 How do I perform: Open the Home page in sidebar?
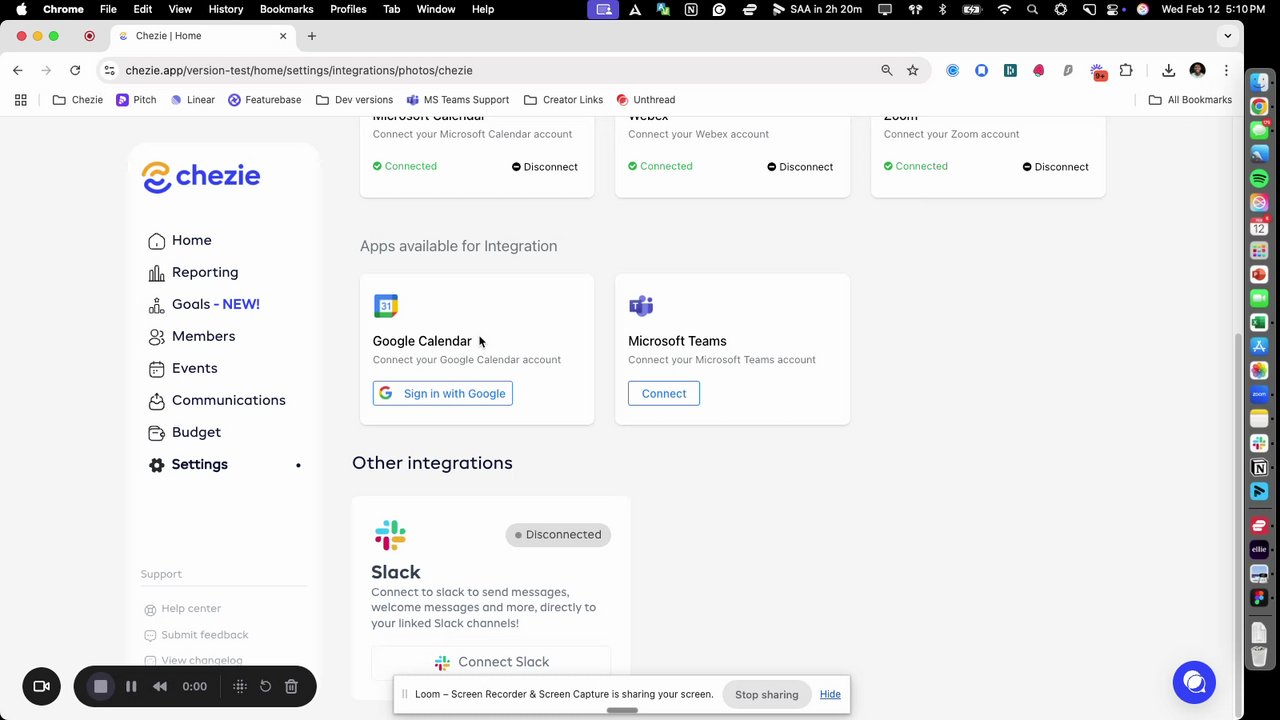coord(190,241)
